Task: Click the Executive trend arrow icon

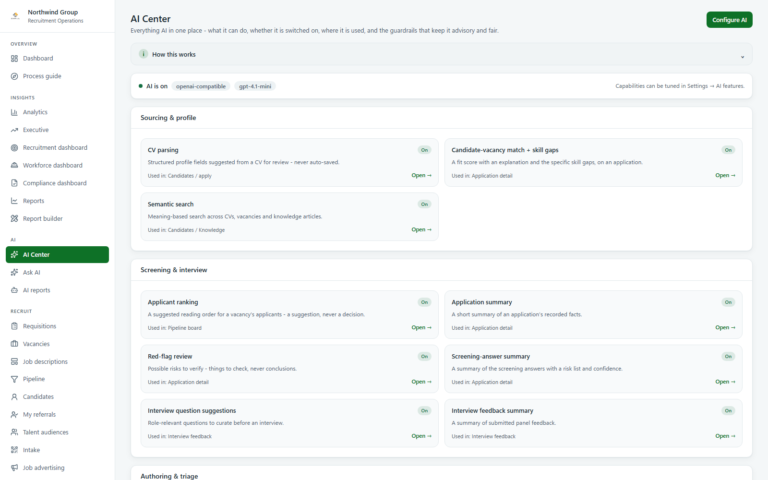Action: coord(14,130)
